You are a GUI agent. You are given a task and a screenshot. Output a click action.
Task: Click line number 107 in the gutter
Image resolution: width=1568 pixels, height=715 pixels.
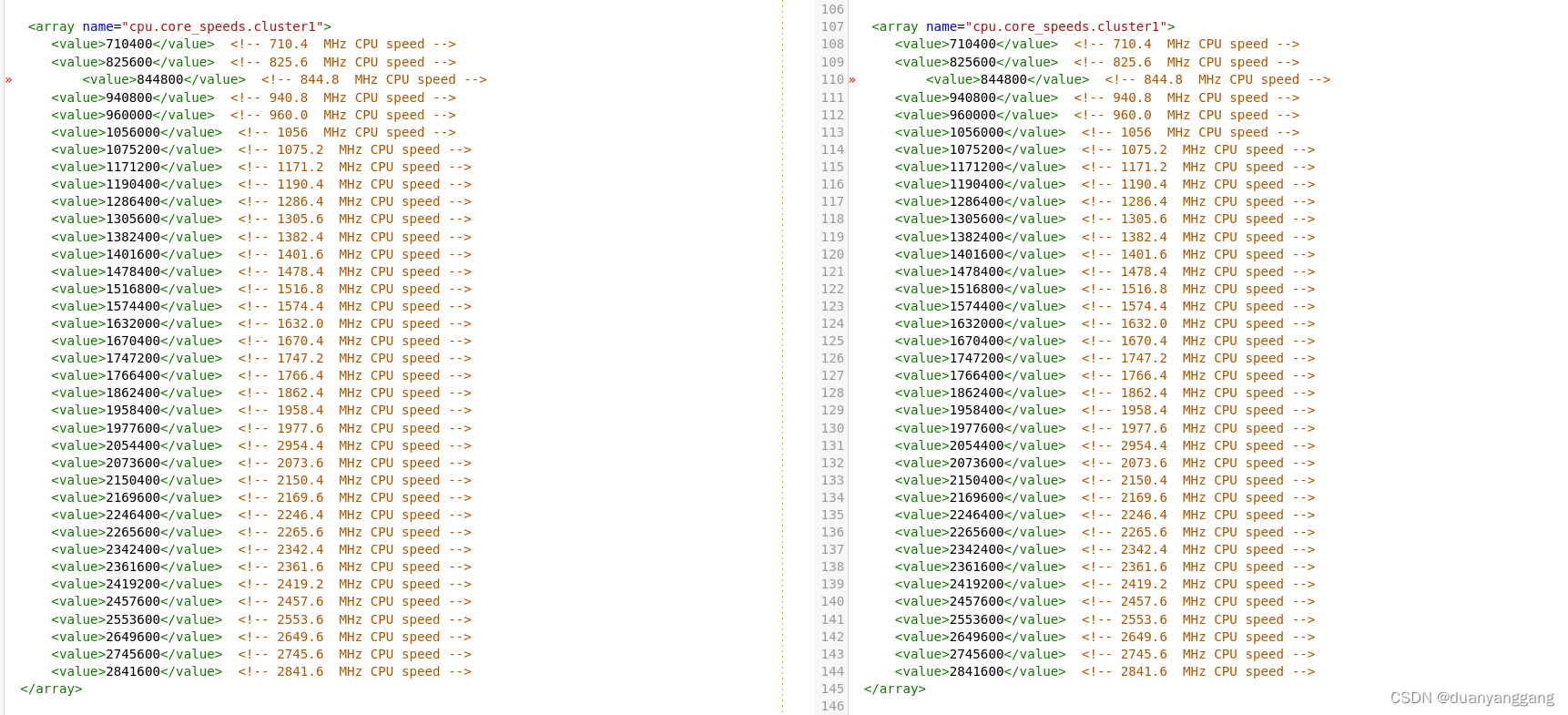pyautogui.click(x=832, y=26)
